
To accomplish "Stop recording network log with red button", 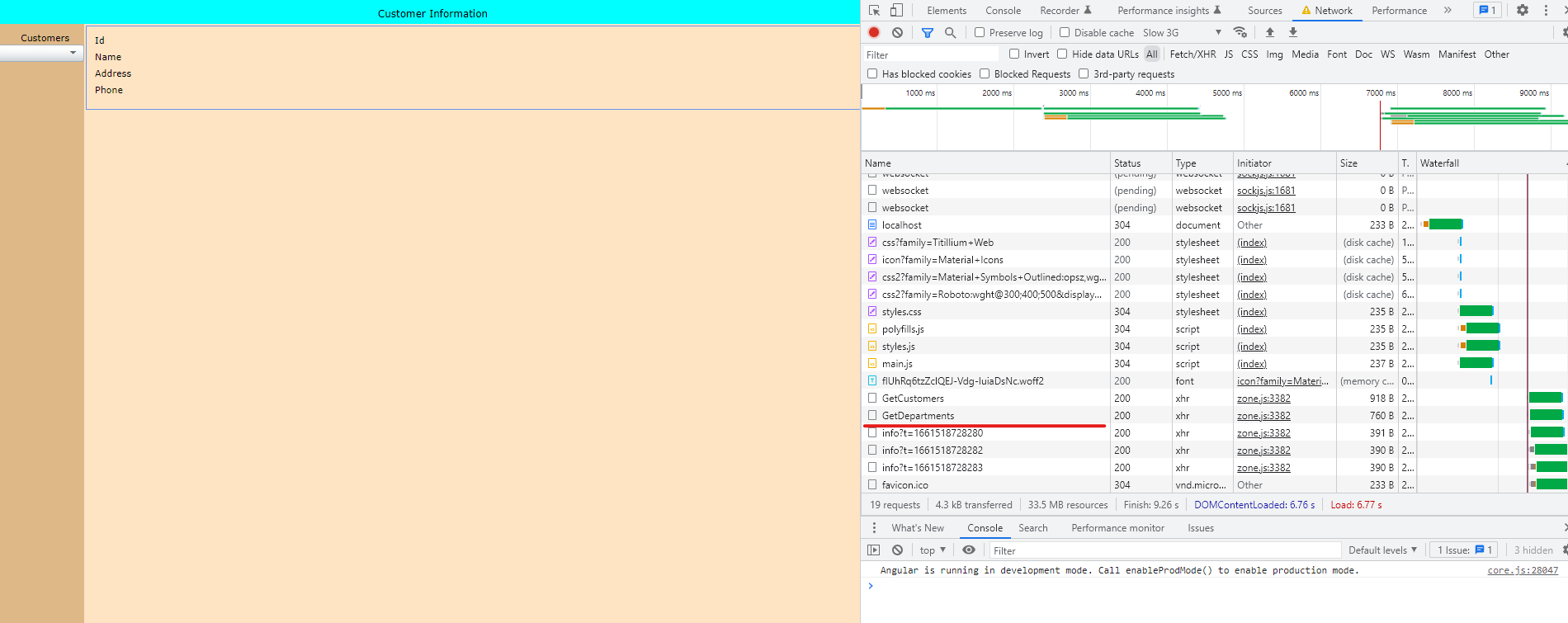I will [x=874, y=33].
